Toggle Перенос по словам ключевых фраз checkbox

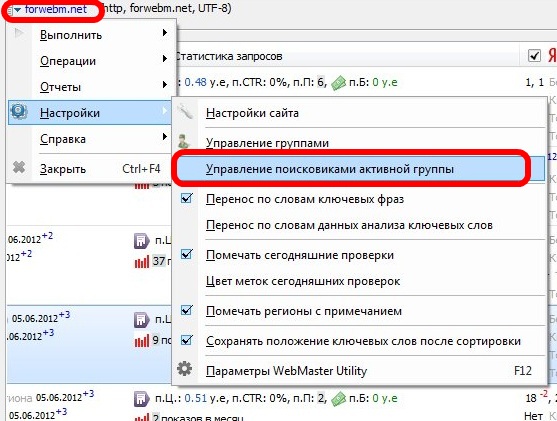[x=186, y=198]
